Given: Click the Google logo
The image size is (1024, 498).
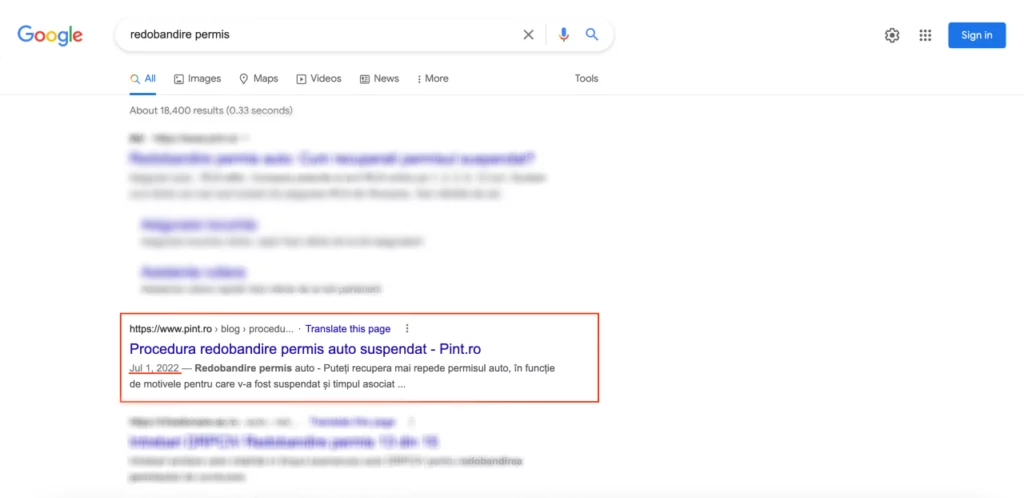Looking at the screenshot, I should pyautogui.click(x=50, y=35).
